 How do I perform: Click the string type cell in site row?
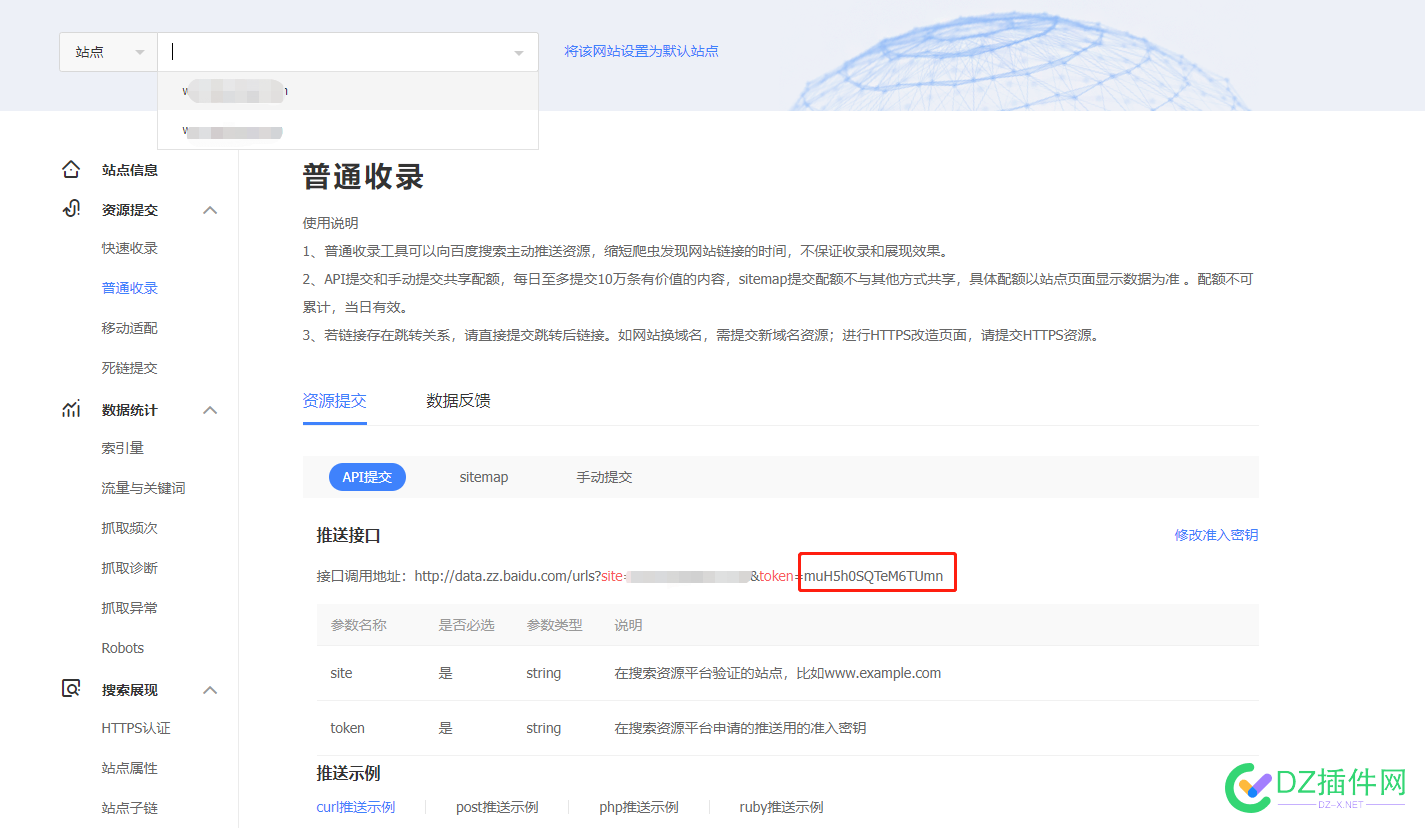pyautogui.click(x=543, y=673)
